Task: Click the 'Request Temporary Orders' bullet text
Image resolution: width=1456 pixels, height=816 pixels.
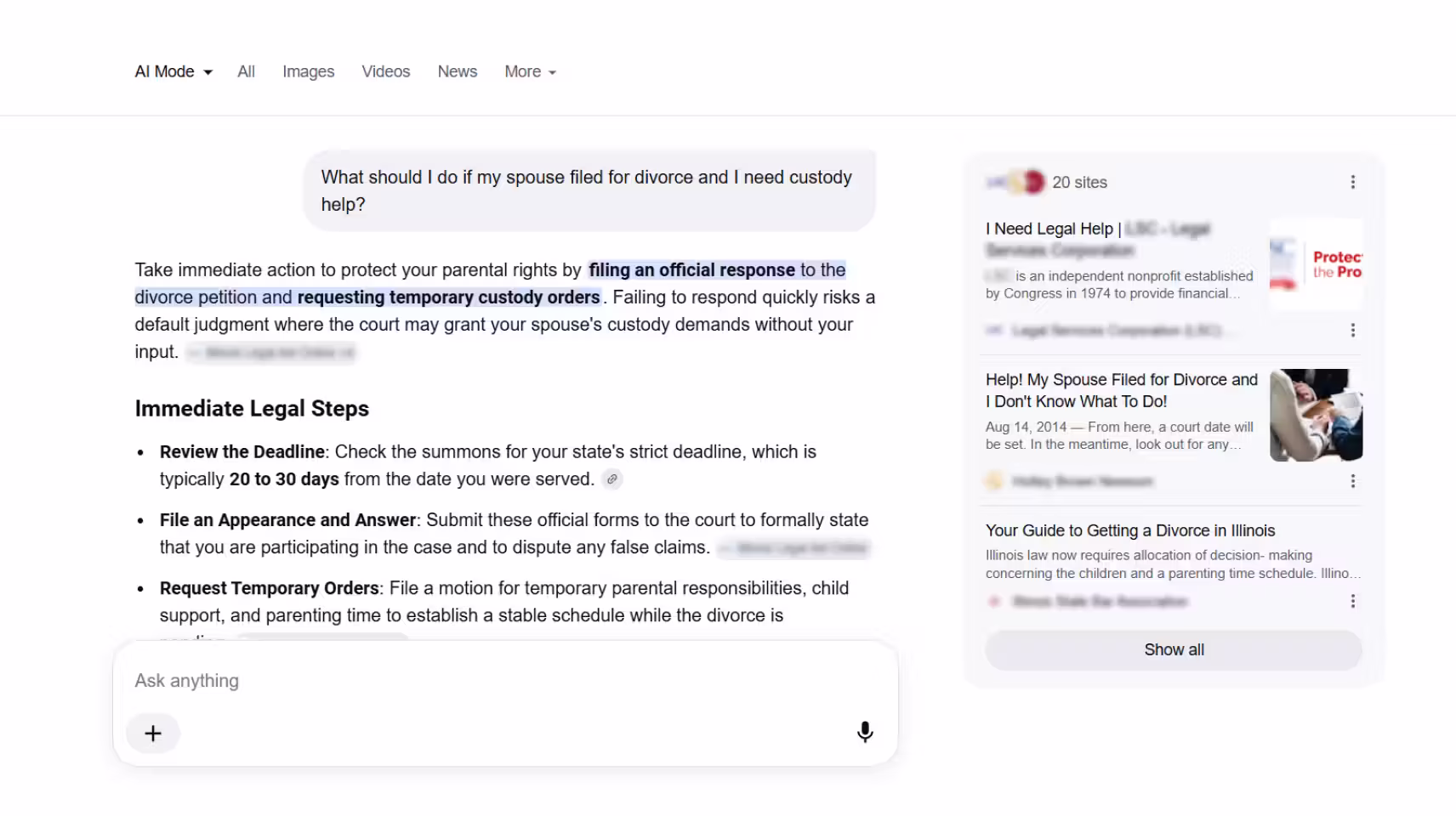Action: pyautogui.click(x=270, y=588)
